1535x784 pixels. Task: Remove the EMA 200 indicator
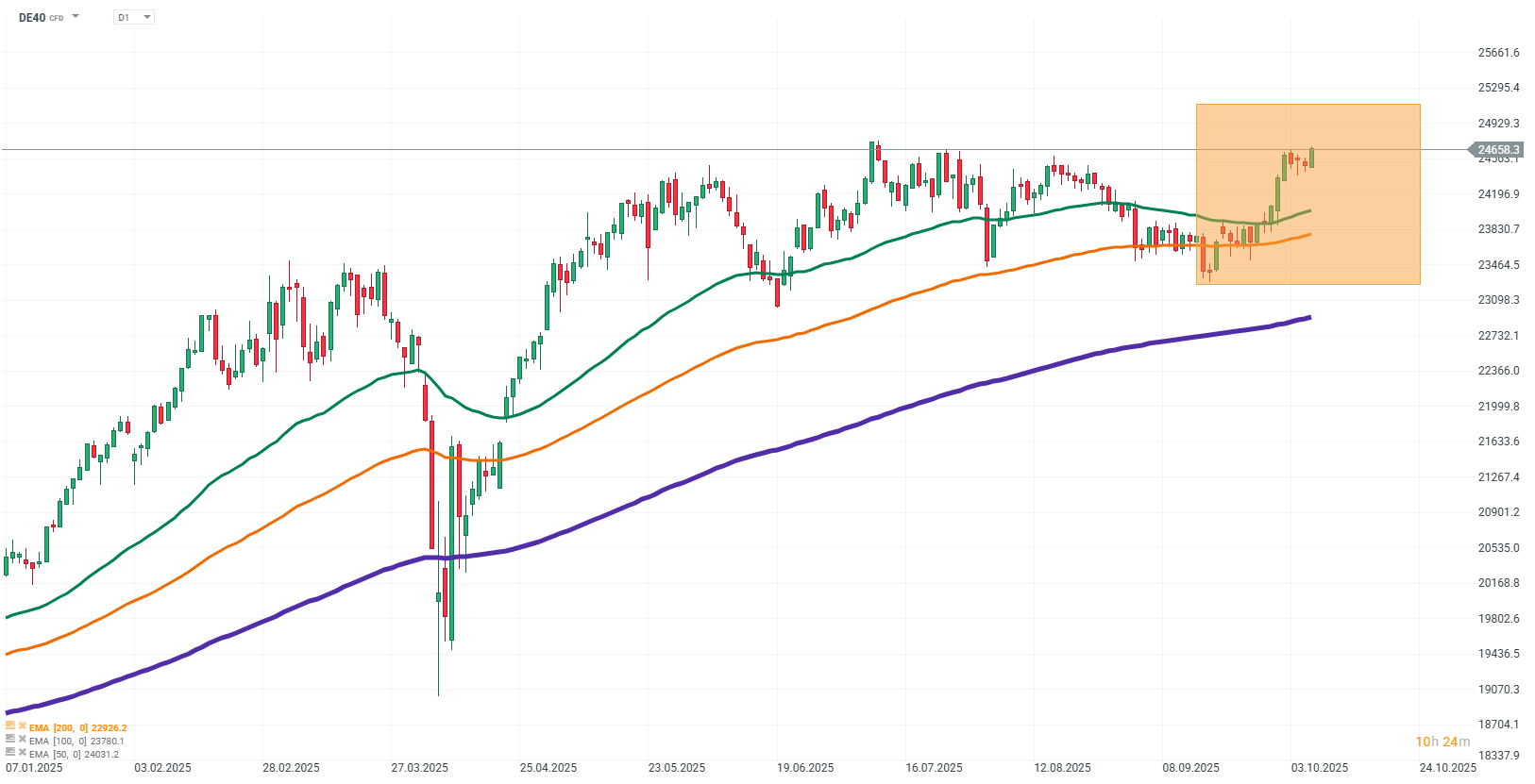22,726
